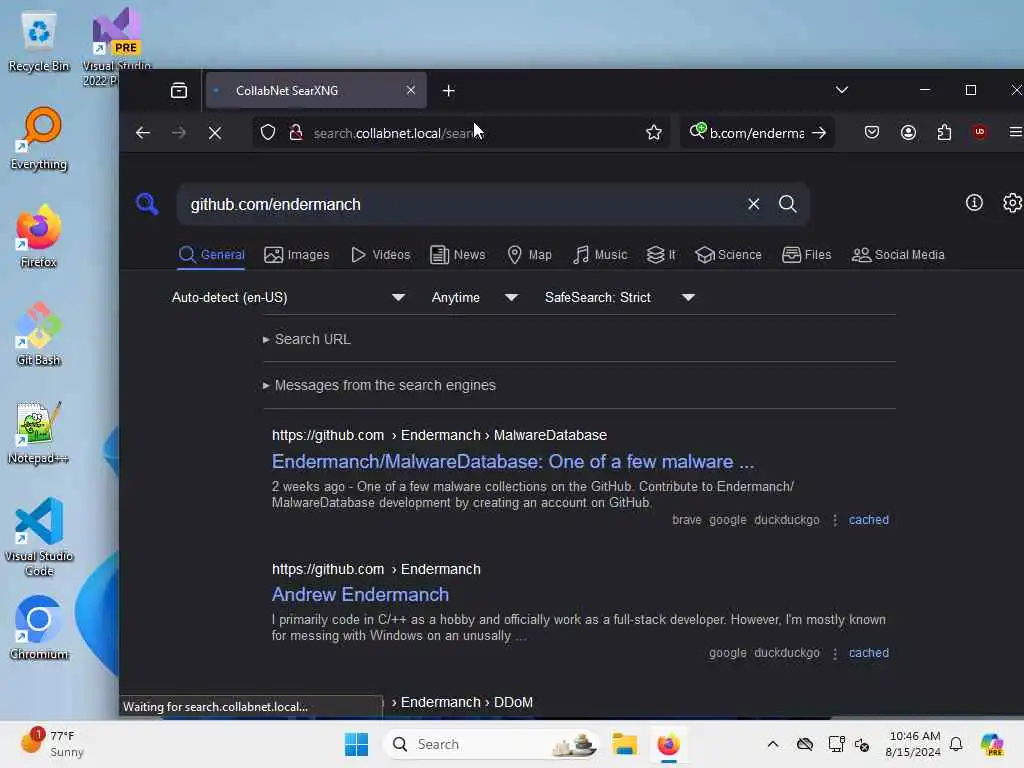Launch Firefox from the desktop shortcut
Screen dimensions: 1024x768
coord(39,236)
